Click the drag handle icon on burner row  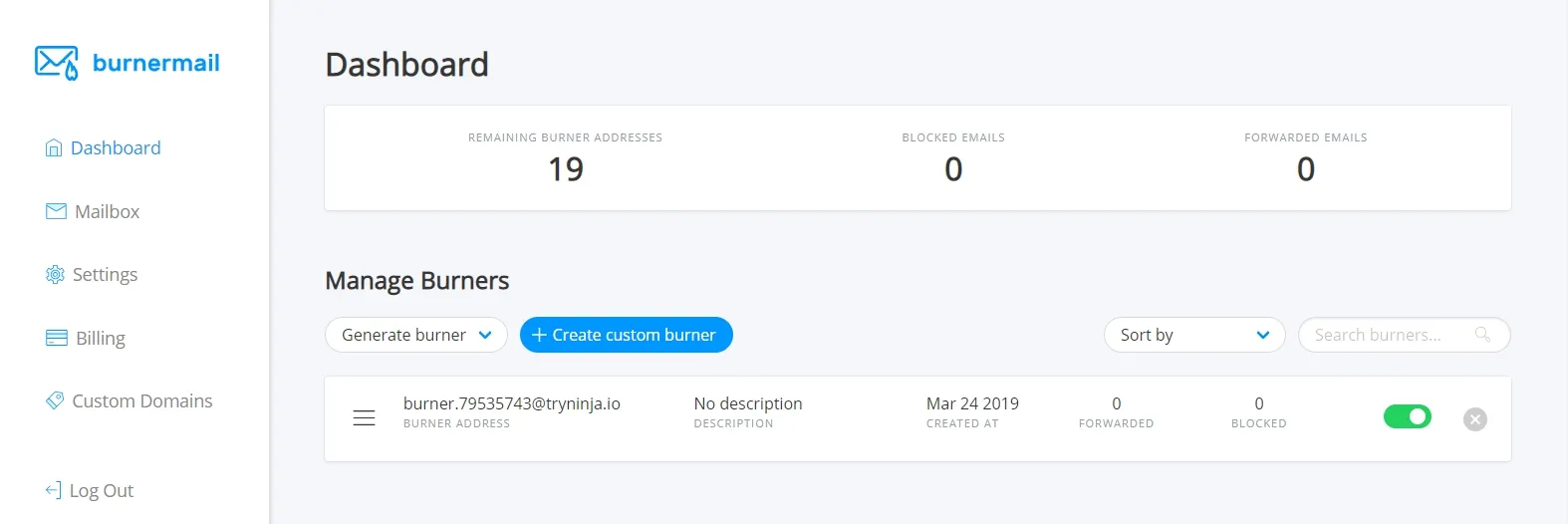coord(365,418)
